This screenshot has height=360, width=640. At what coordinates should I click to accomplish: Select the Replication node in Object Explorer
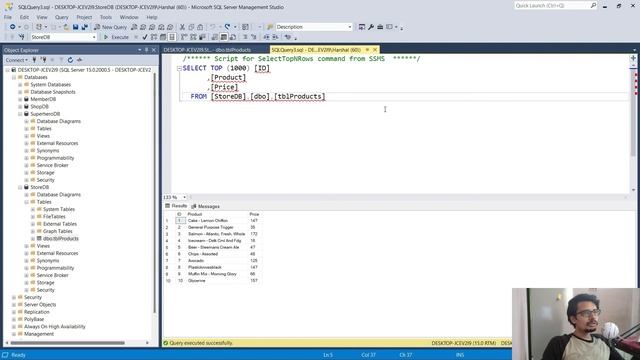(x=36, y=312)
